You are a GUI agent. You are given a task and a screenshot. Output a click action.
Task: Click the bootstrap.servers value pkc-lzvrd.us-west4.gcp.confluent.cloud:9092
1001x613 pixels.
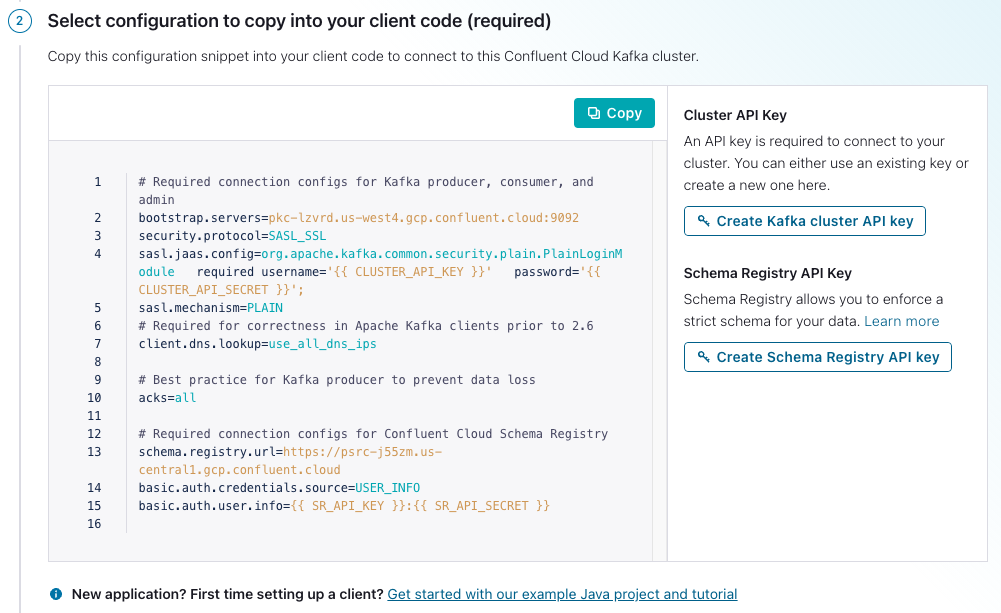click(x=423, y=218)
